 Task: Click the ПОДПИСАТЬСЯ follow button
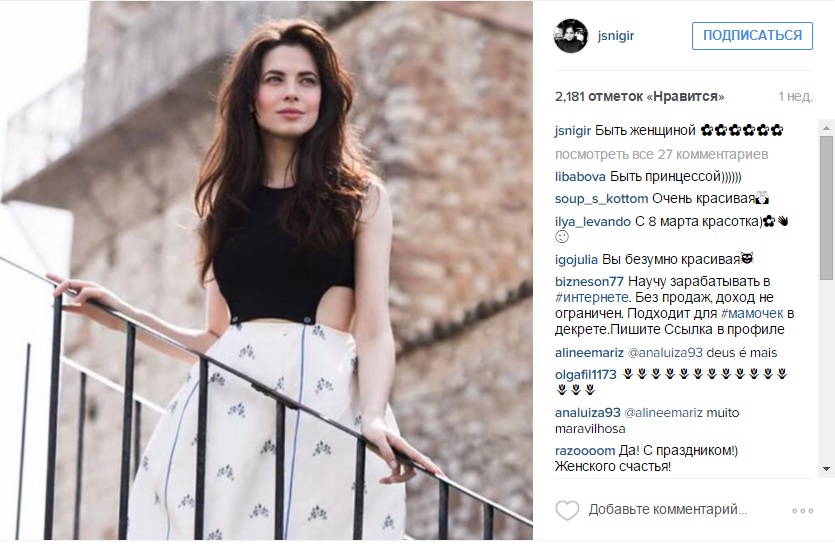752,36
